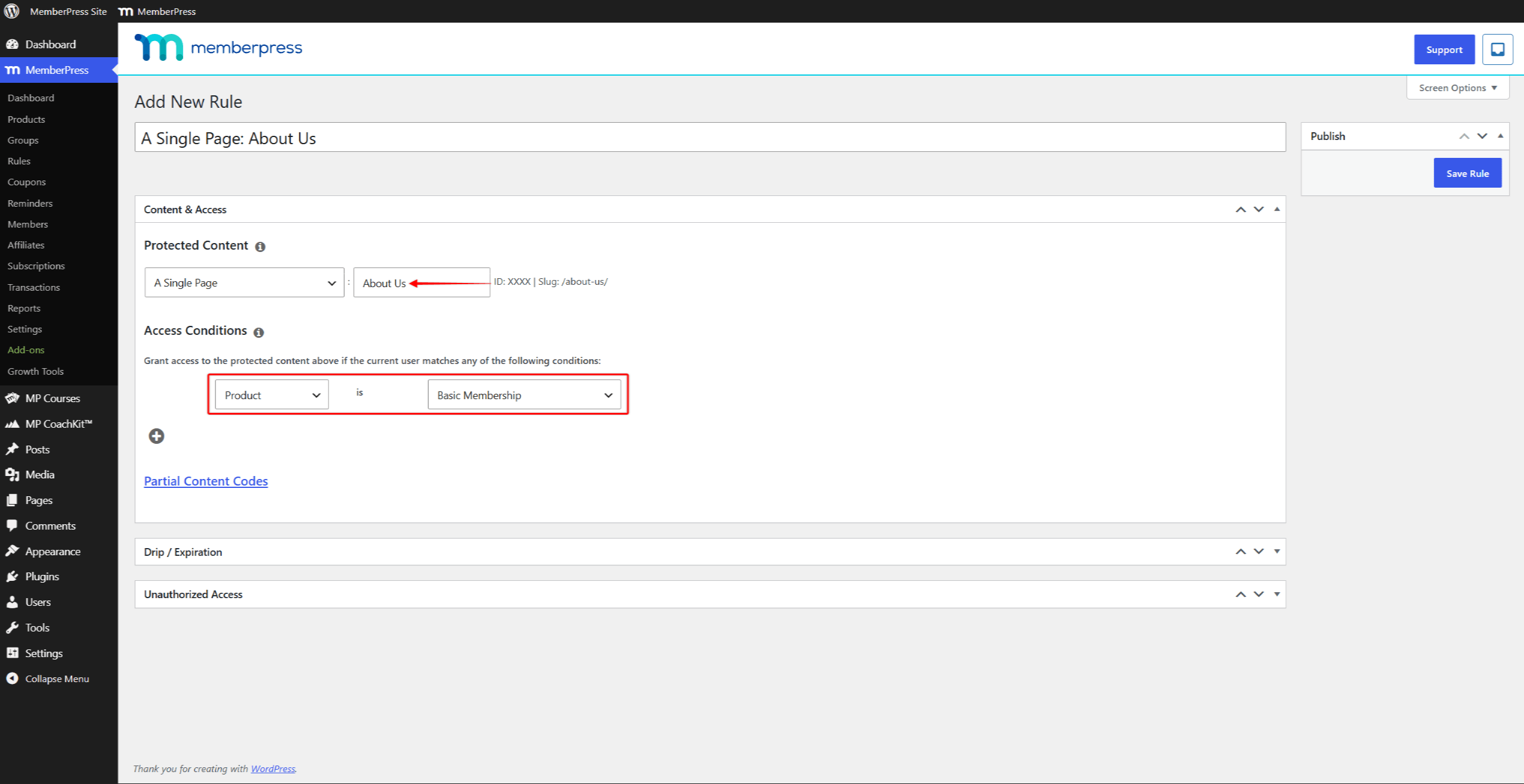Click the Collapse Menu arrow icon

pos(12,679)
